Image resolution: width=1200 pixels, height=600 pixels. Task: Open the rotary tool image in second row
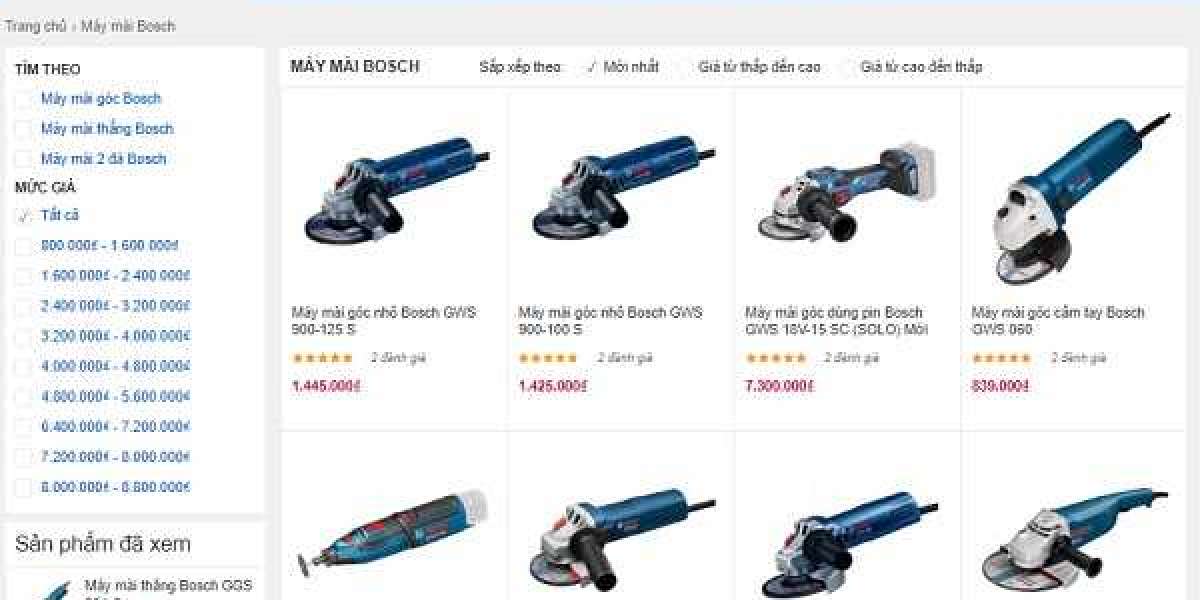point(394,545)
